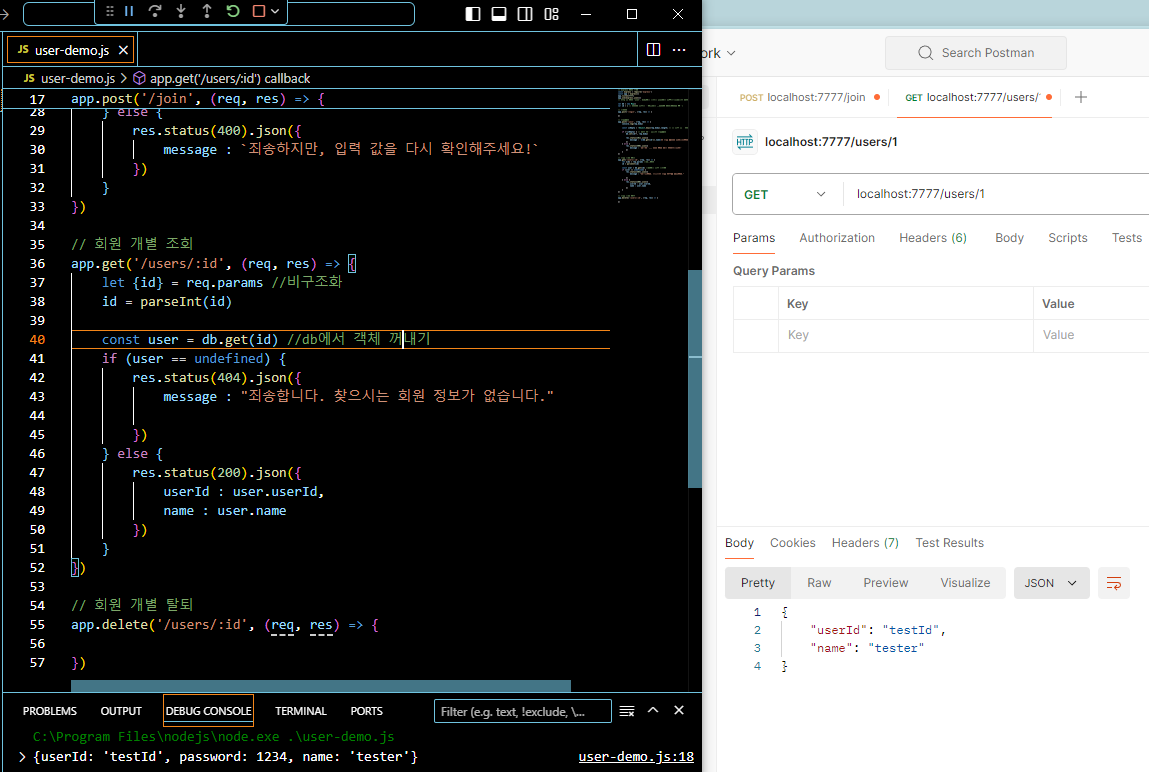Open the user-demo.js:18 source link
The image size is (1149, 772).
636,757
